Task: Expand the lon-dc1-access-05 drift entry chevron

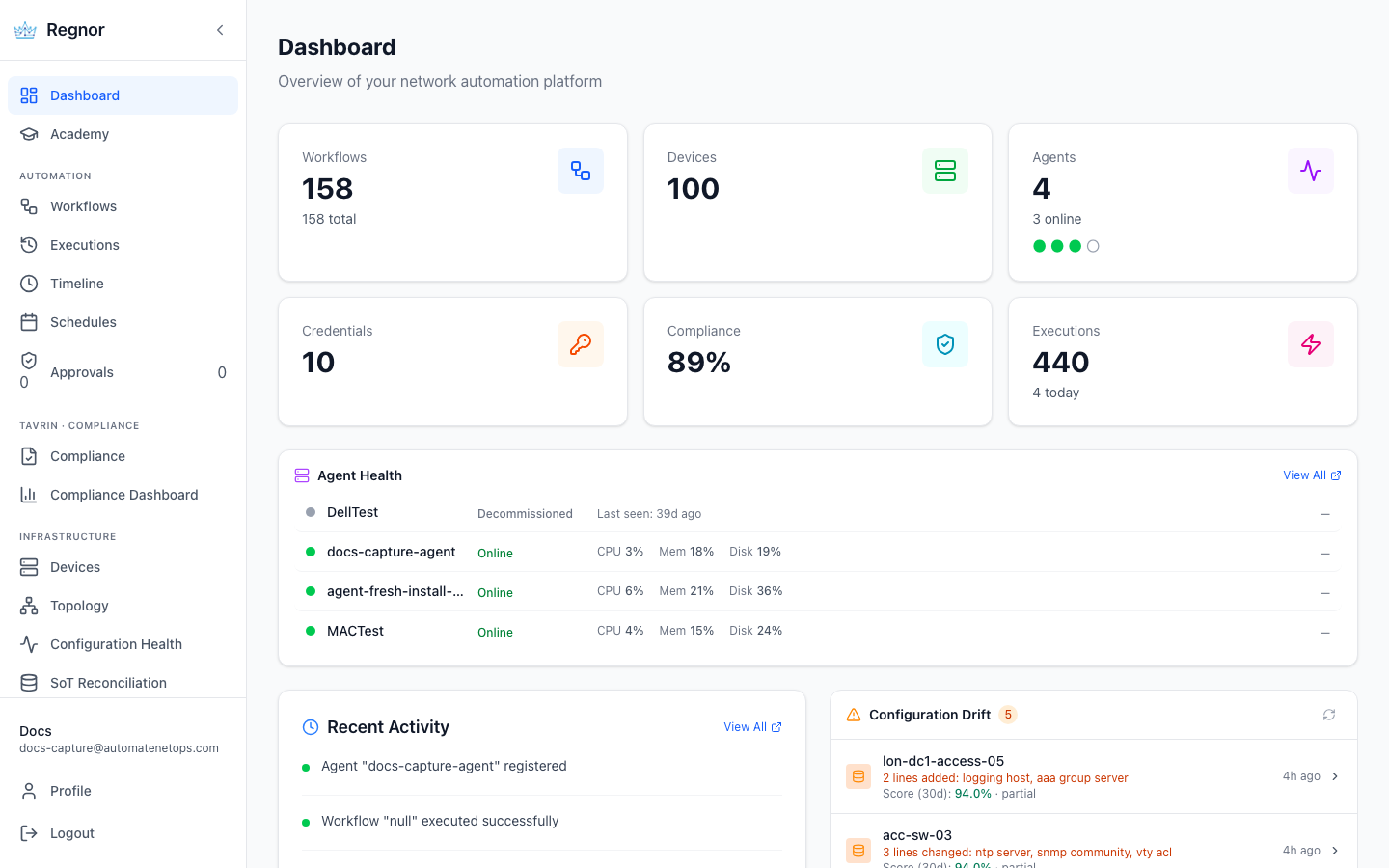Action: [x=1335, y=776]
